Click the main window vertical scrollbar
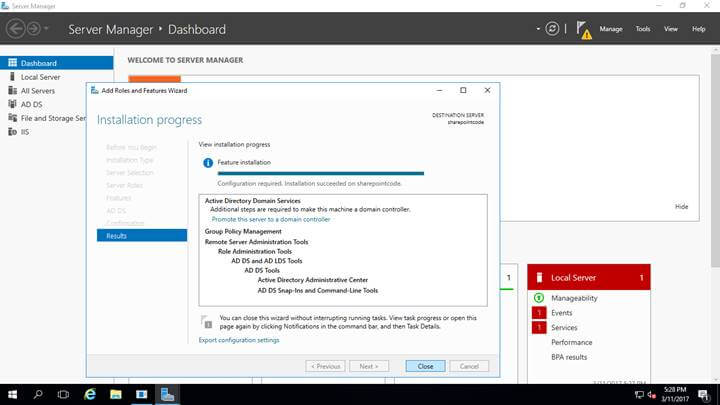Viewport: 720px width, 405px height. click(x=715, y=161)
